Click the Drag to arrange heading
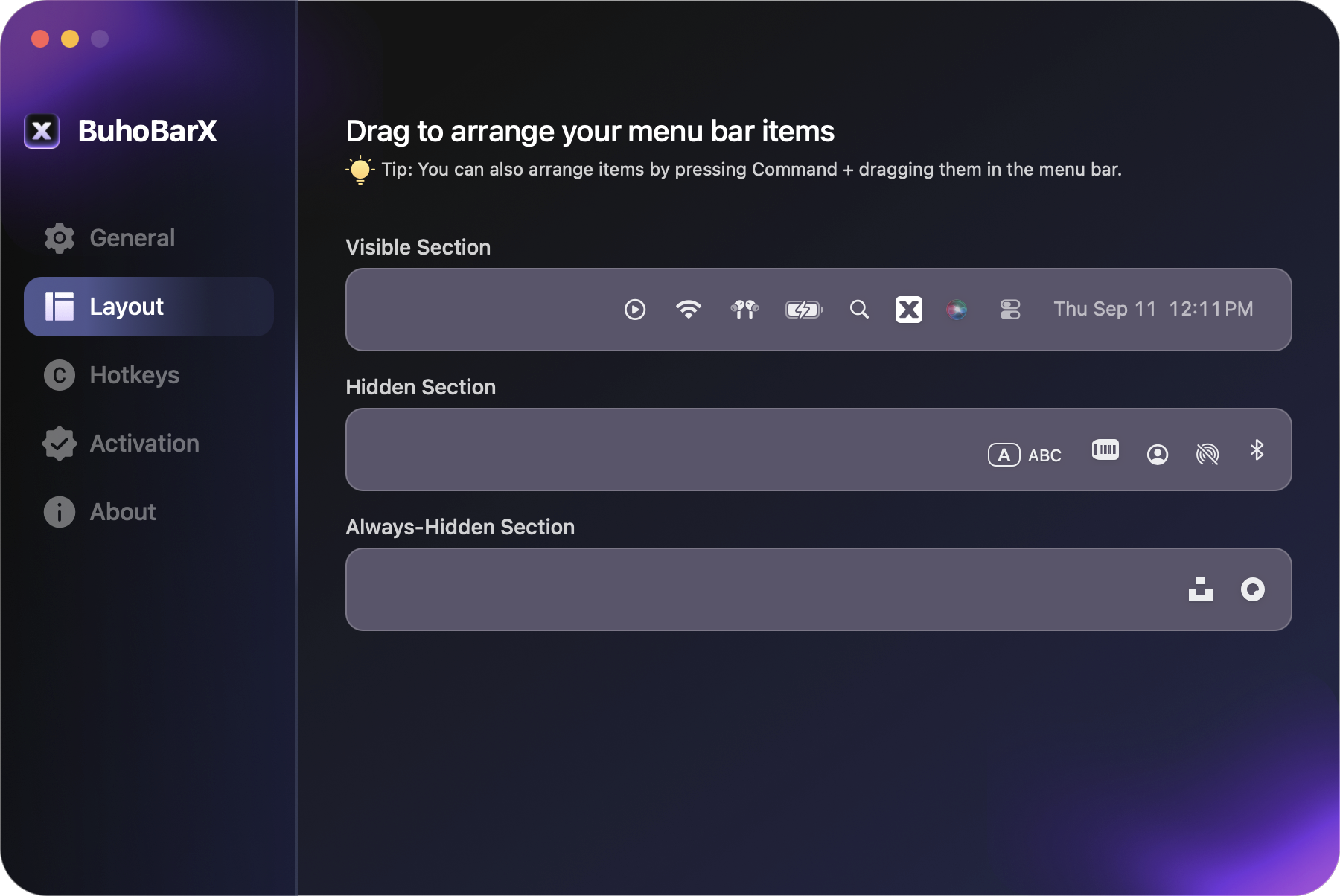Image resolution: width=1340 pixels, height=896 pixels. 590,131
